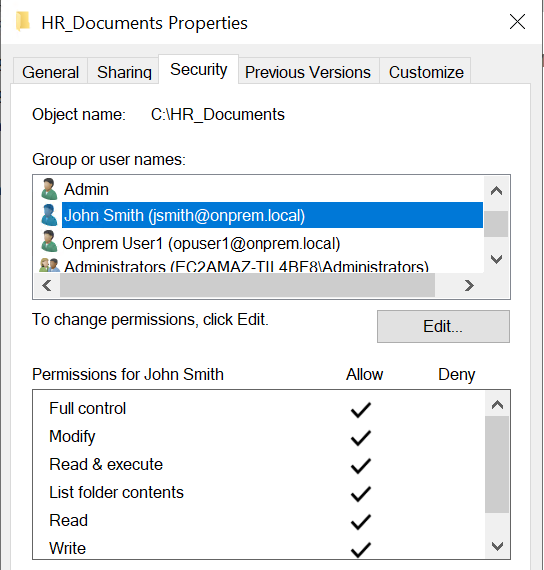
Task: Click the Permissions for John Smith label
Action: pos(128,374)
